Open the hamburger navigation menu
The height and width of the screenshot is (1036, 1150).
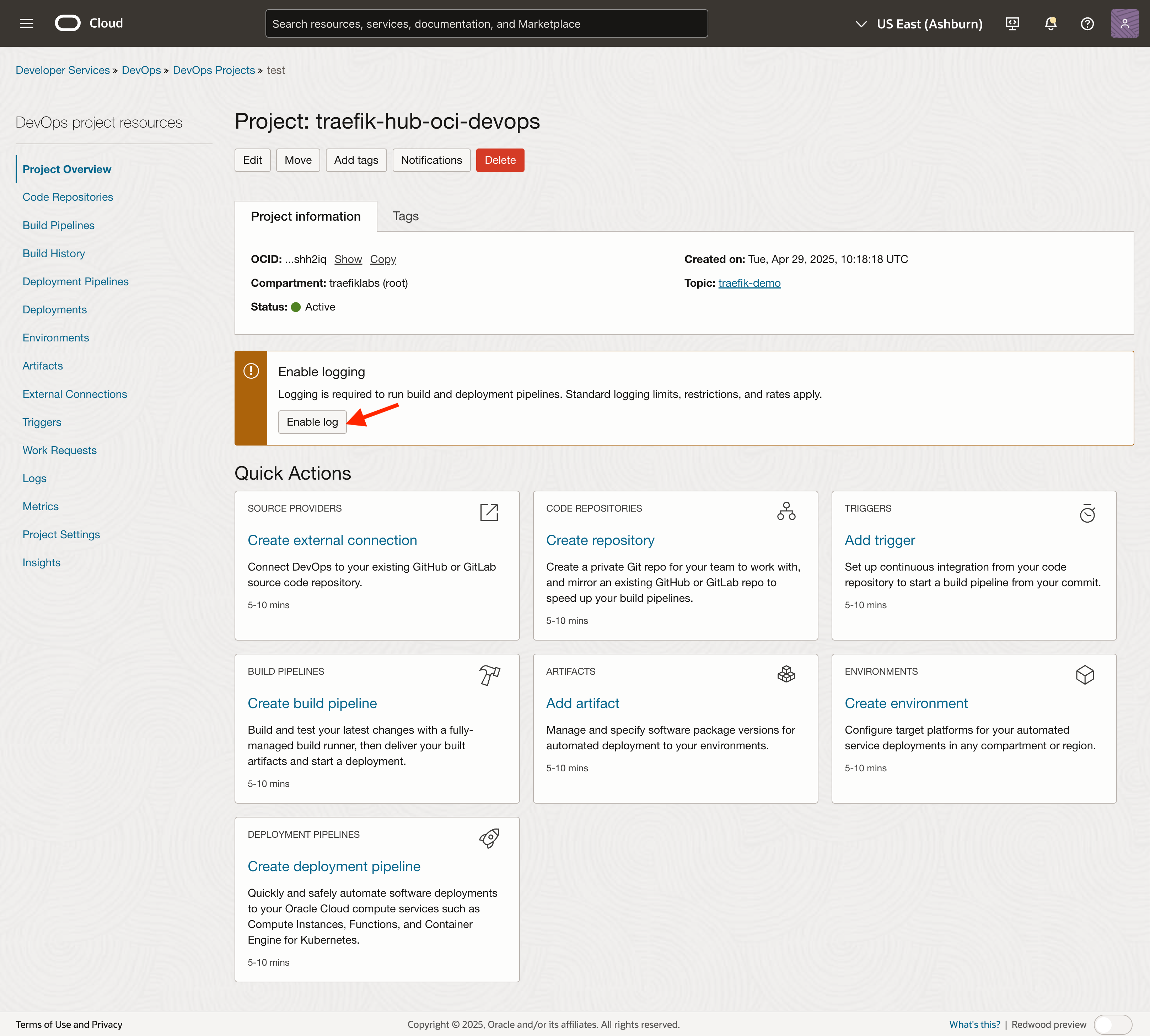coord(27,23)
